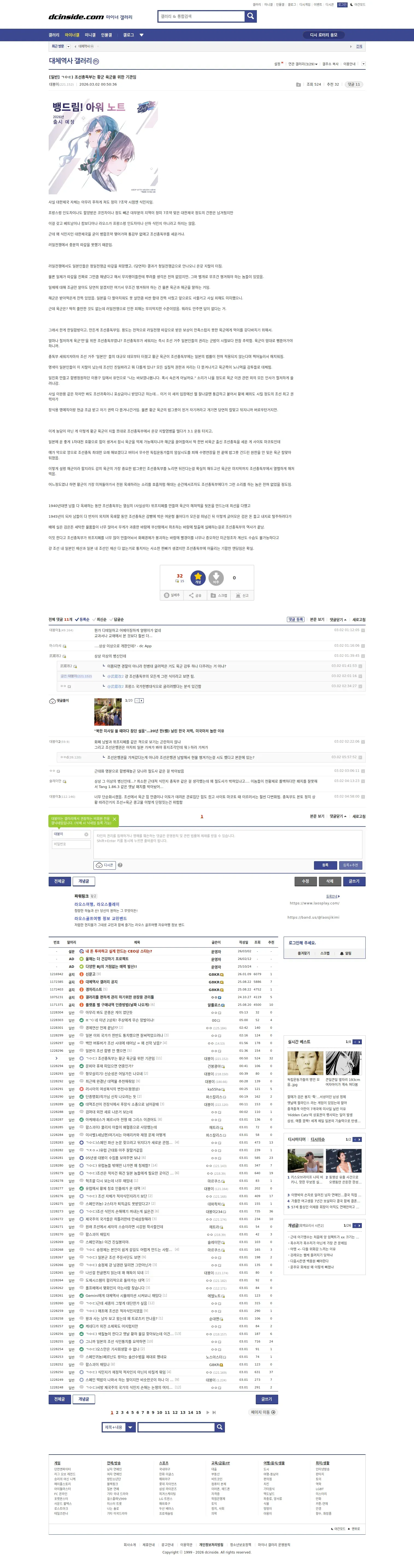Collapse comments with upper 댓글닫기
The image size is (414, 1568).
point(338,620)
